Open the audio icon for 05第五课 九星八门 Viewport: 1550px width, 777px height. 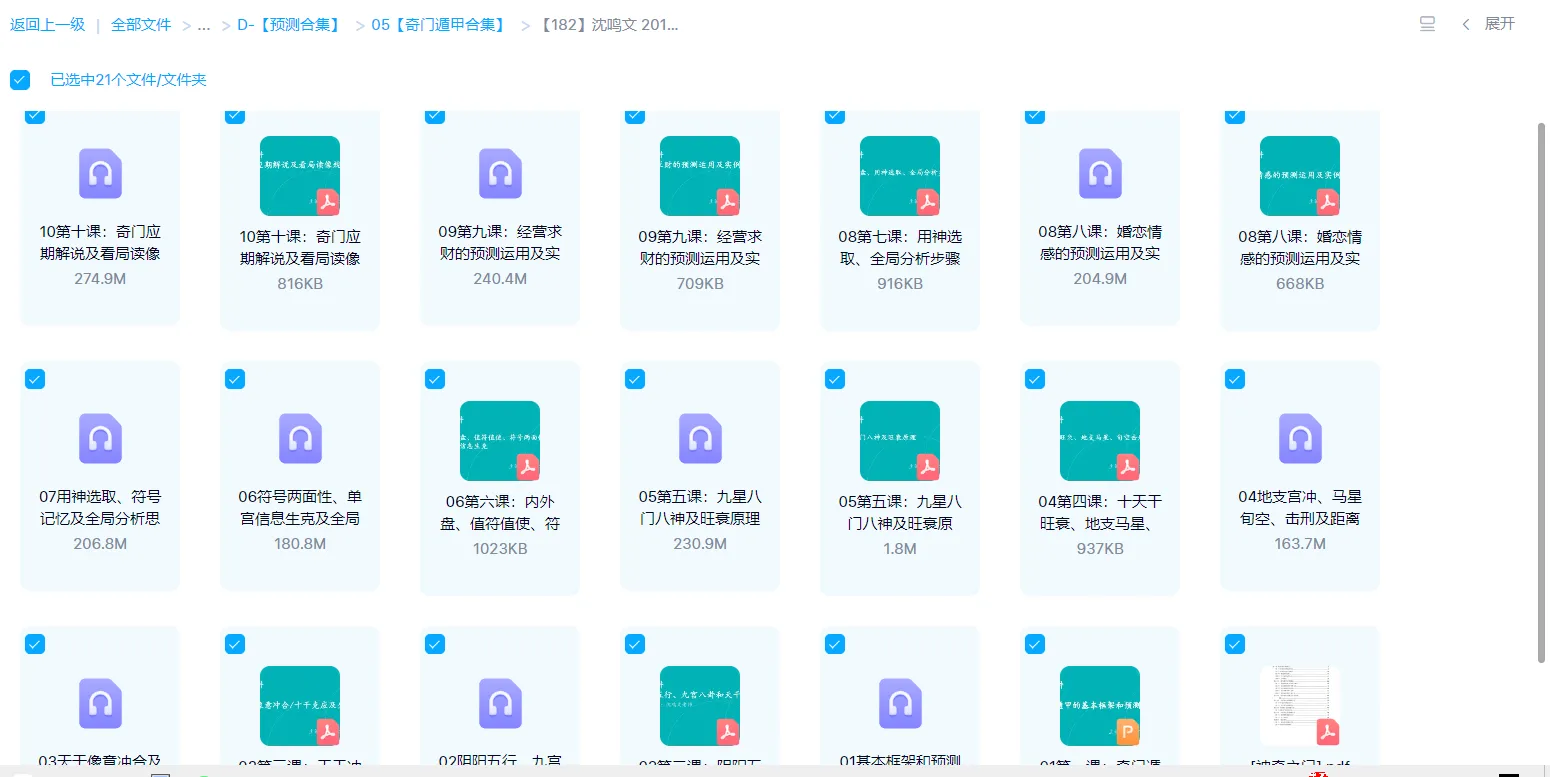[700, 438]
